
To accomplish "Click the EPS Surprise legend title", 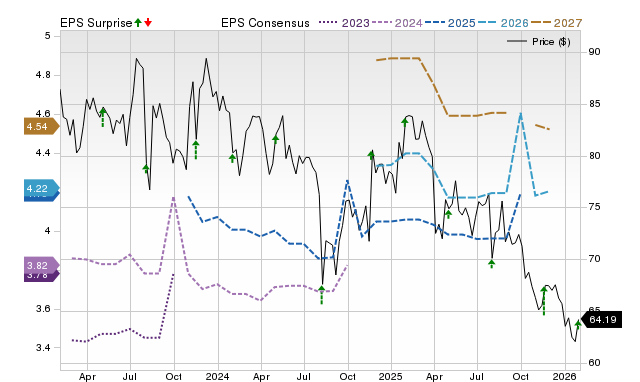I will pos(96,23).
